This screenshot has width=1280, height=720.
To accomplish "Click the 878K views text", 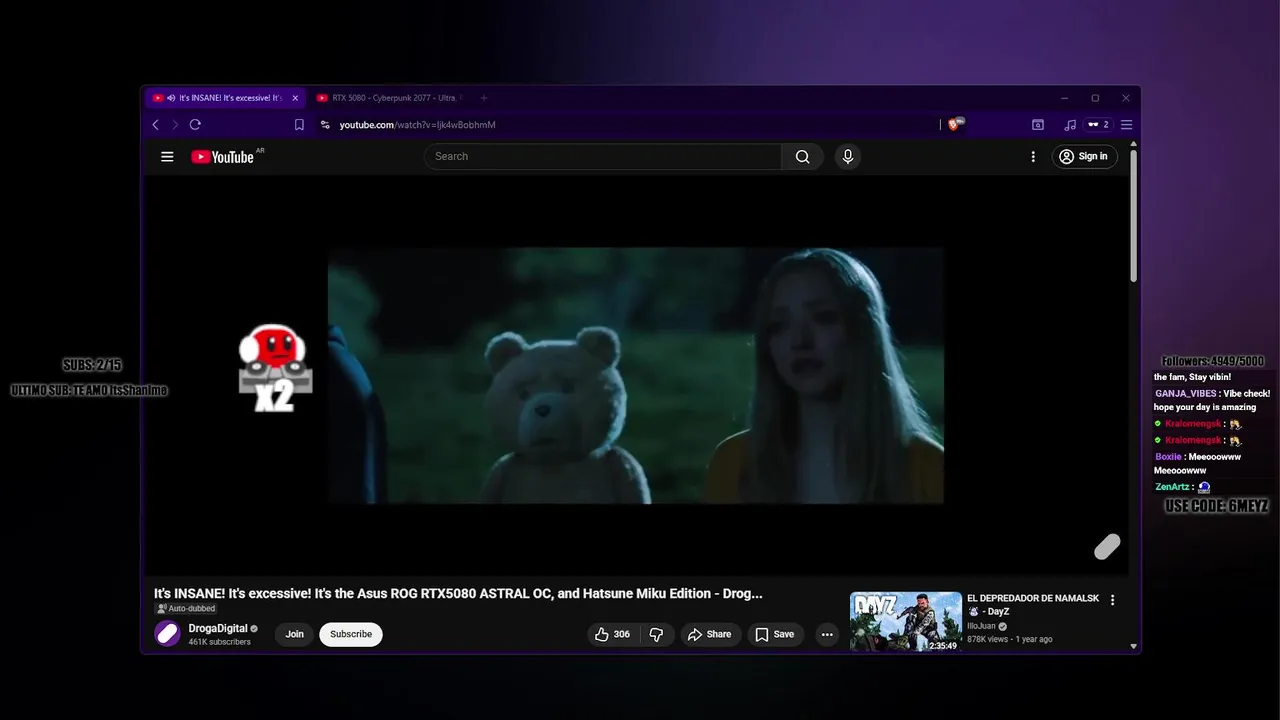I will pos(988,639).
